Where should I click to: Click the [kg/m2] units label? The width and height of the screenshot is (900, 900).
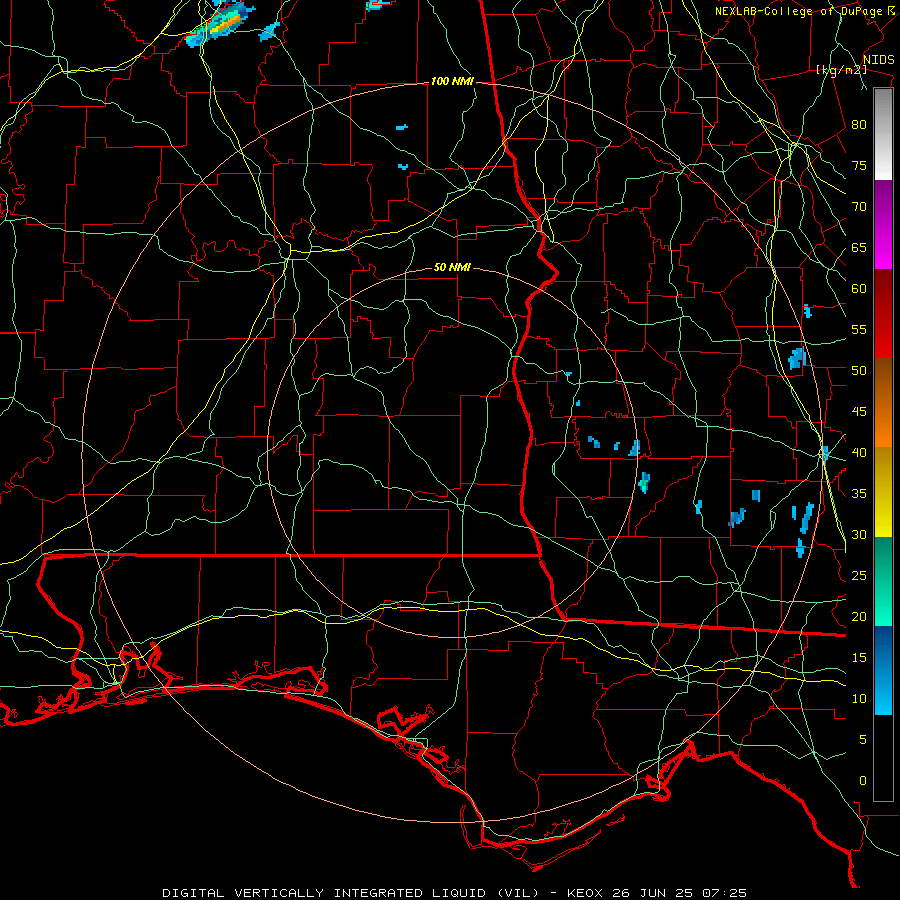coord(841,70)
